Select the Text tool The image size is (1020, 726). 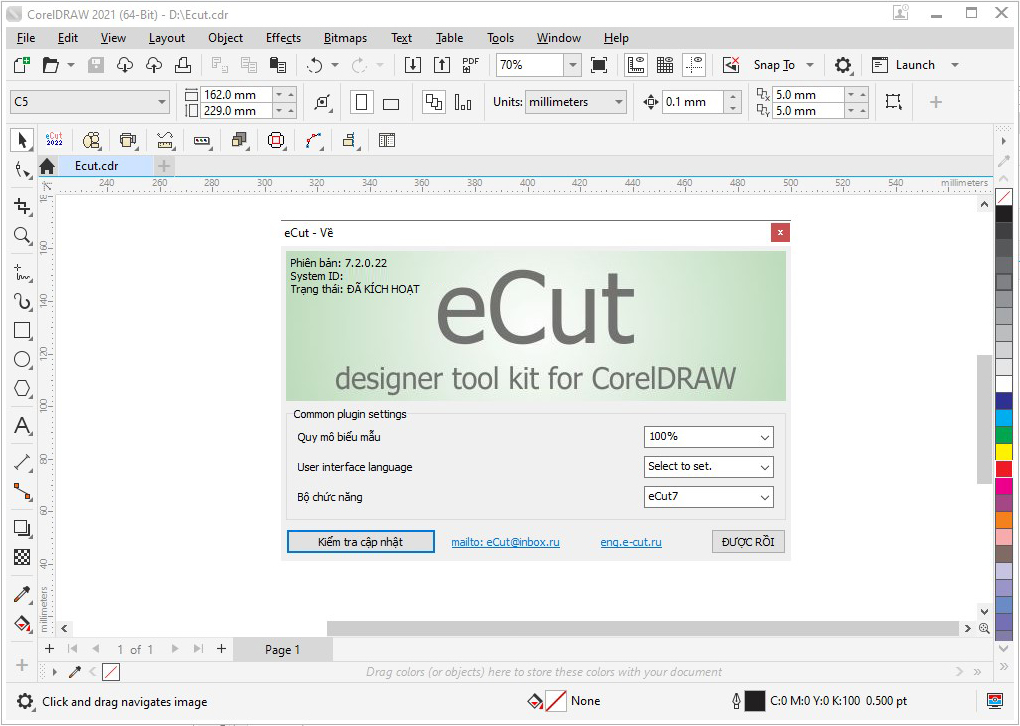(22, 425)
